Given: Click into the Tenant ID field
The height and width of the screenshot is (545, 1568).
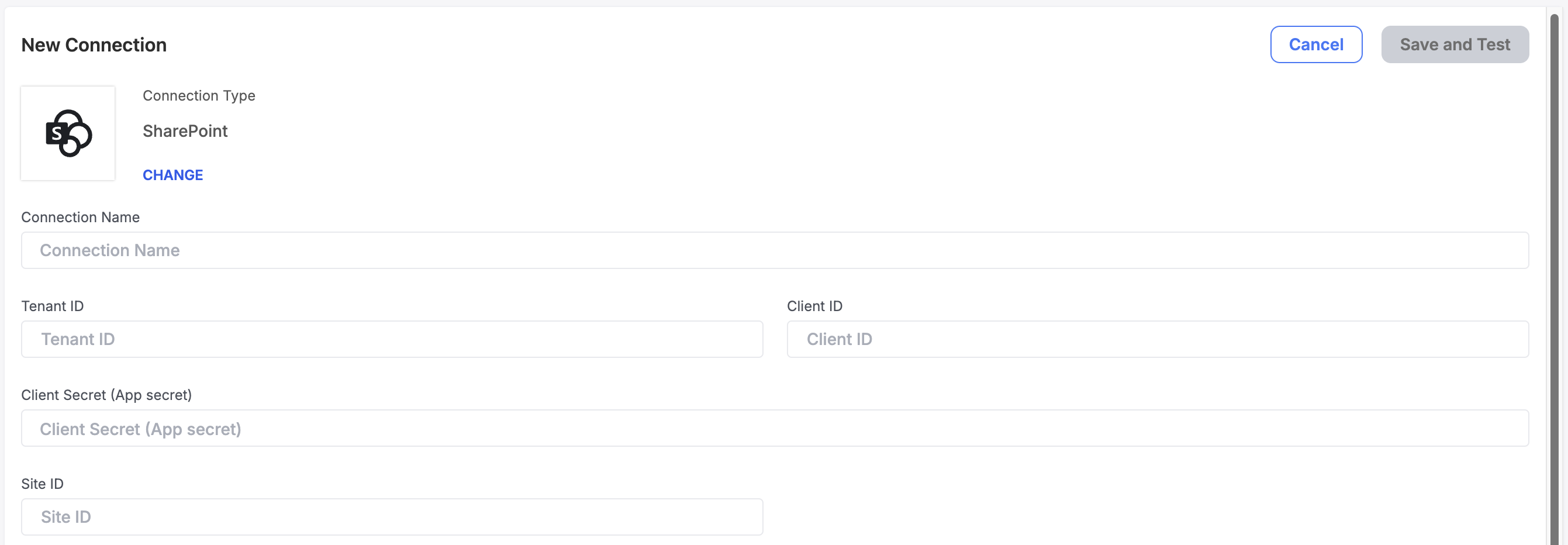Looking at the screenshot, I should coord(392,339).
